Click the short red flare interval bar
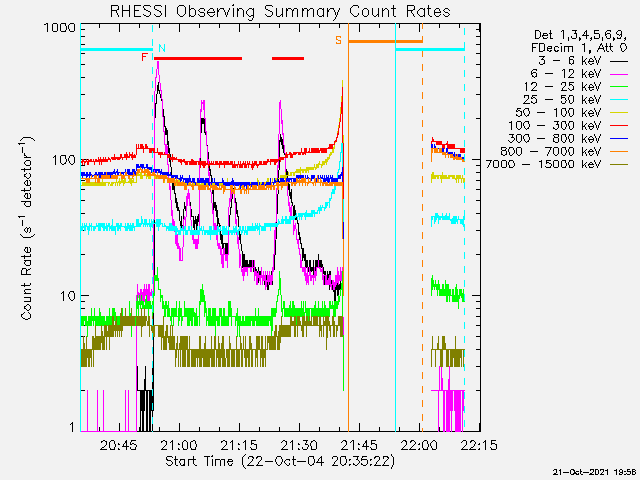The height and width of the screenshot is (480, 640). tap(288, 59)
